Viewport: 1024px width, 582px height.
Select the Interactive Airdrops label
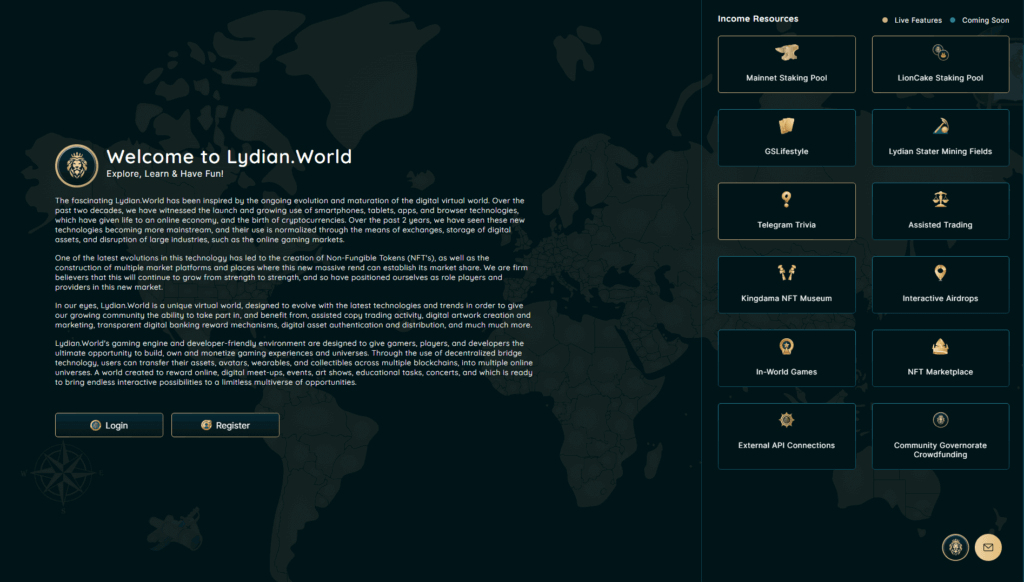940,299
